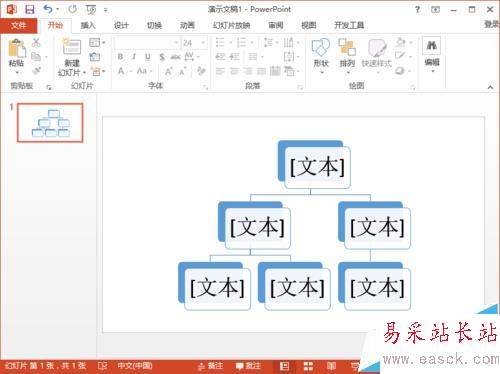Screen dimensions: 500x374
Task: Open the Help question mark icon
Action: pos(417,9)
